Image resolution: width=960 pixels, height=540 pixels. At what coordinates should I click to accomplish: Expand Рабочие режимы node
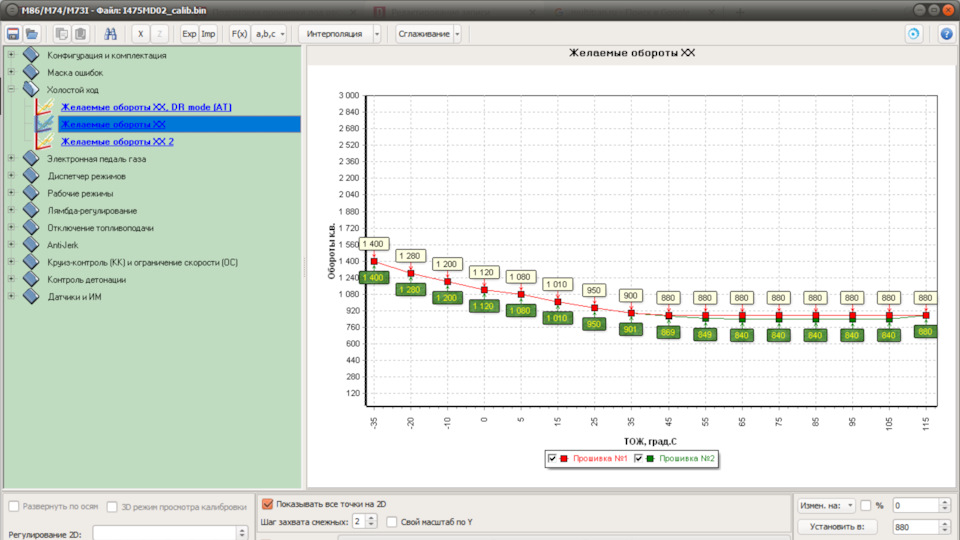pos(11,192)
